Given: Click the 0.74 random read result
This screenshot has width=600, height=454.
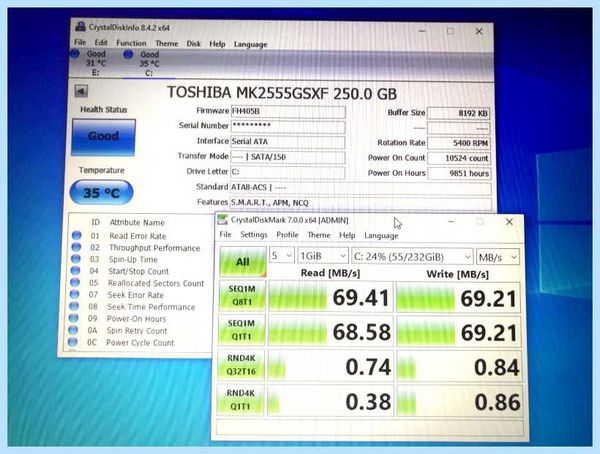Looking at the screenshot, I should click(330, 367).
